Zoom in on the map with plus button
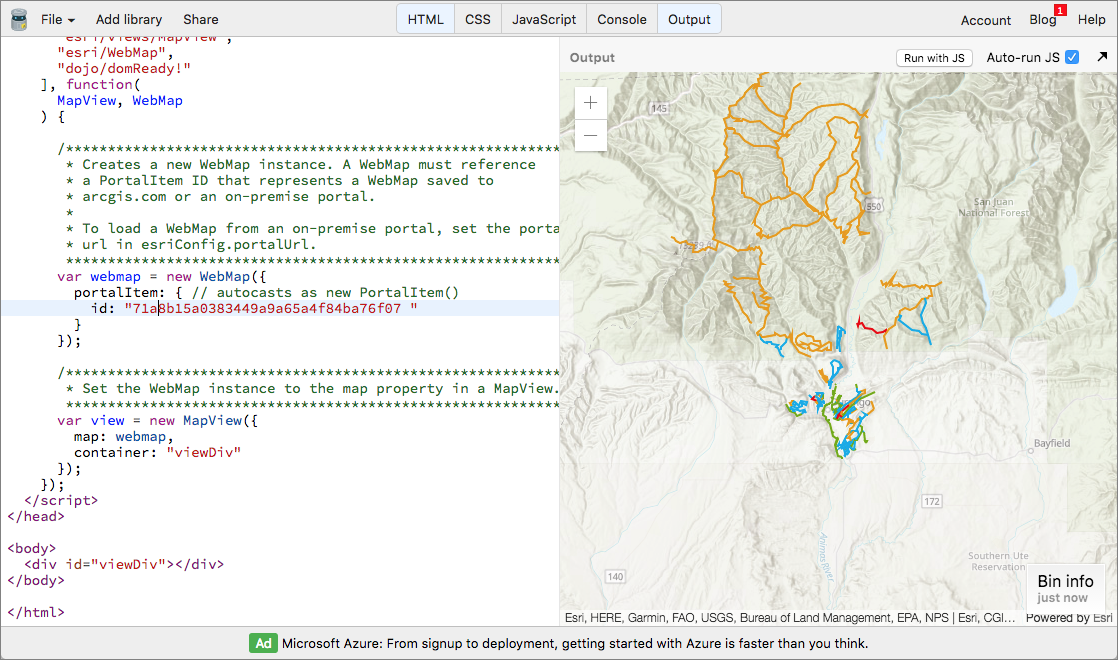1118x660 pixels. coord(590,103)
